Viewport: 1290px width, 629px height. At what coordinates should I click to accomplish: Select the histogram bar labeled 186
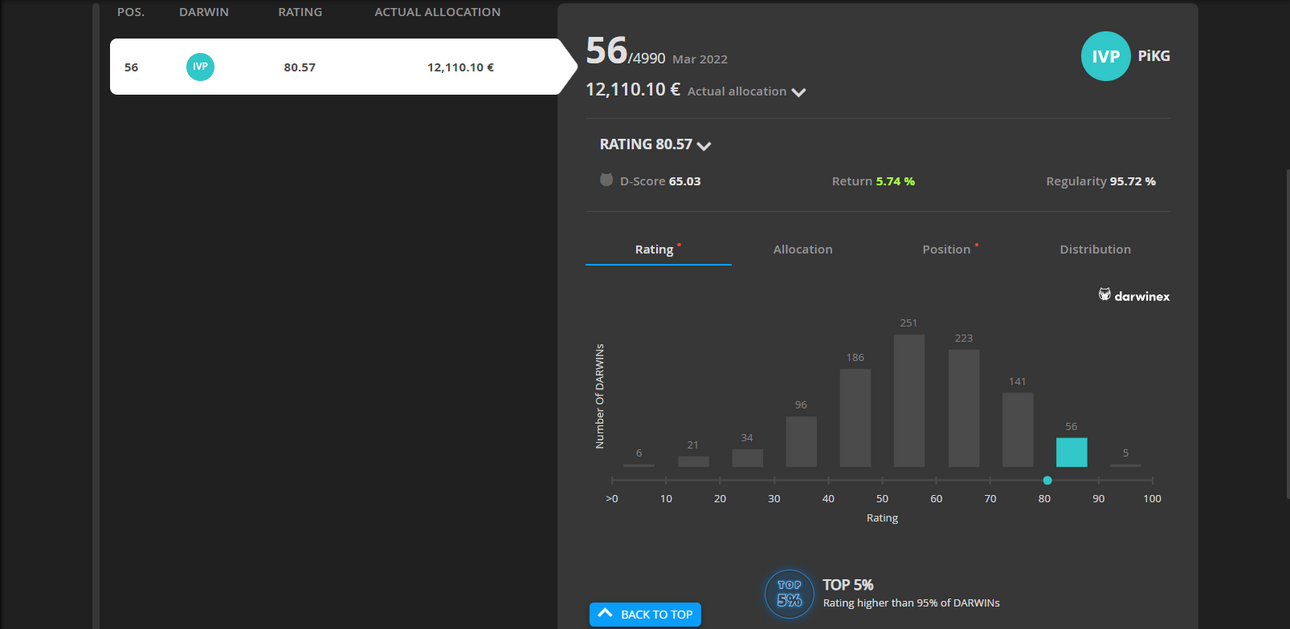[x=855, y=418]
